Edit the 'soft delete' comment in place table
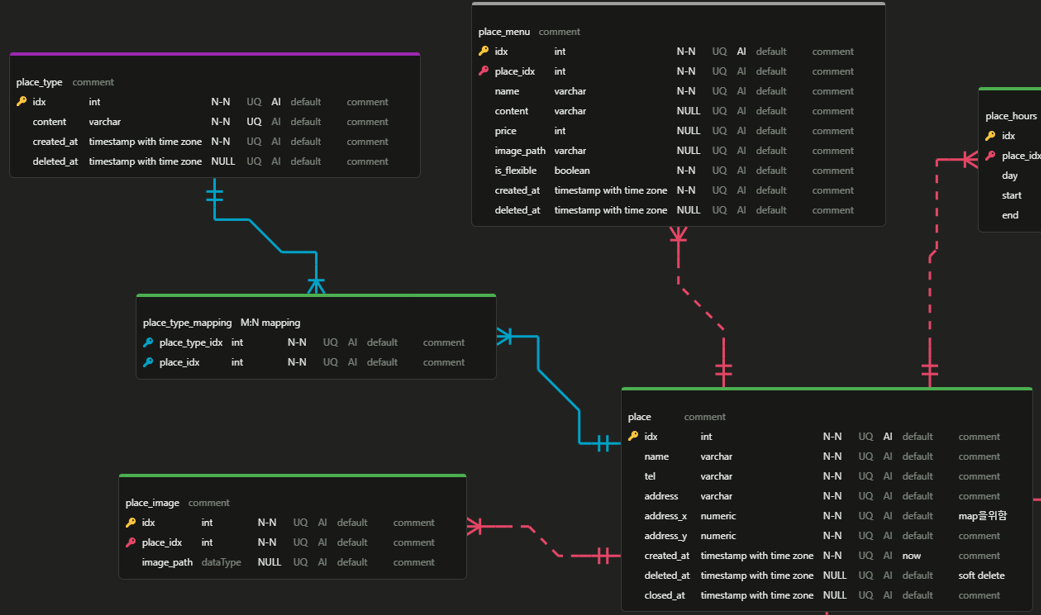The width and height of the screenshot is (1041, 615). (981, 576)
